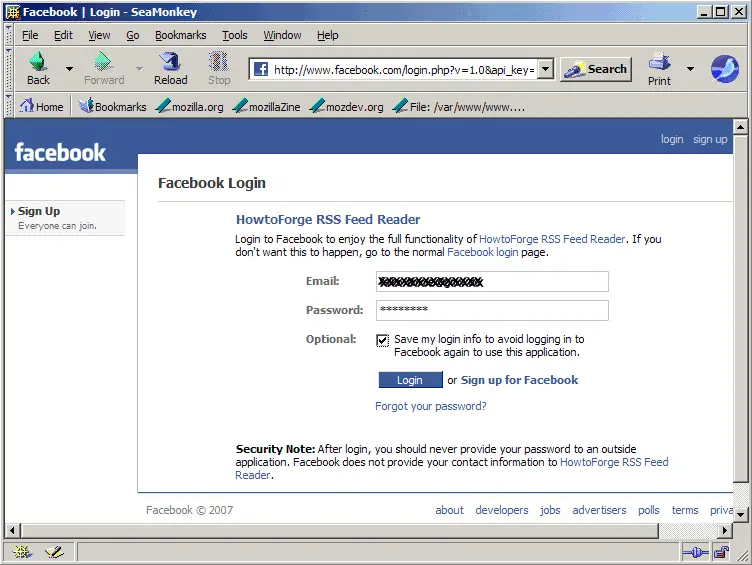Open the Forward history dropdown arrow
This screenshot has height=565, width=752.
tap(139, 69)
